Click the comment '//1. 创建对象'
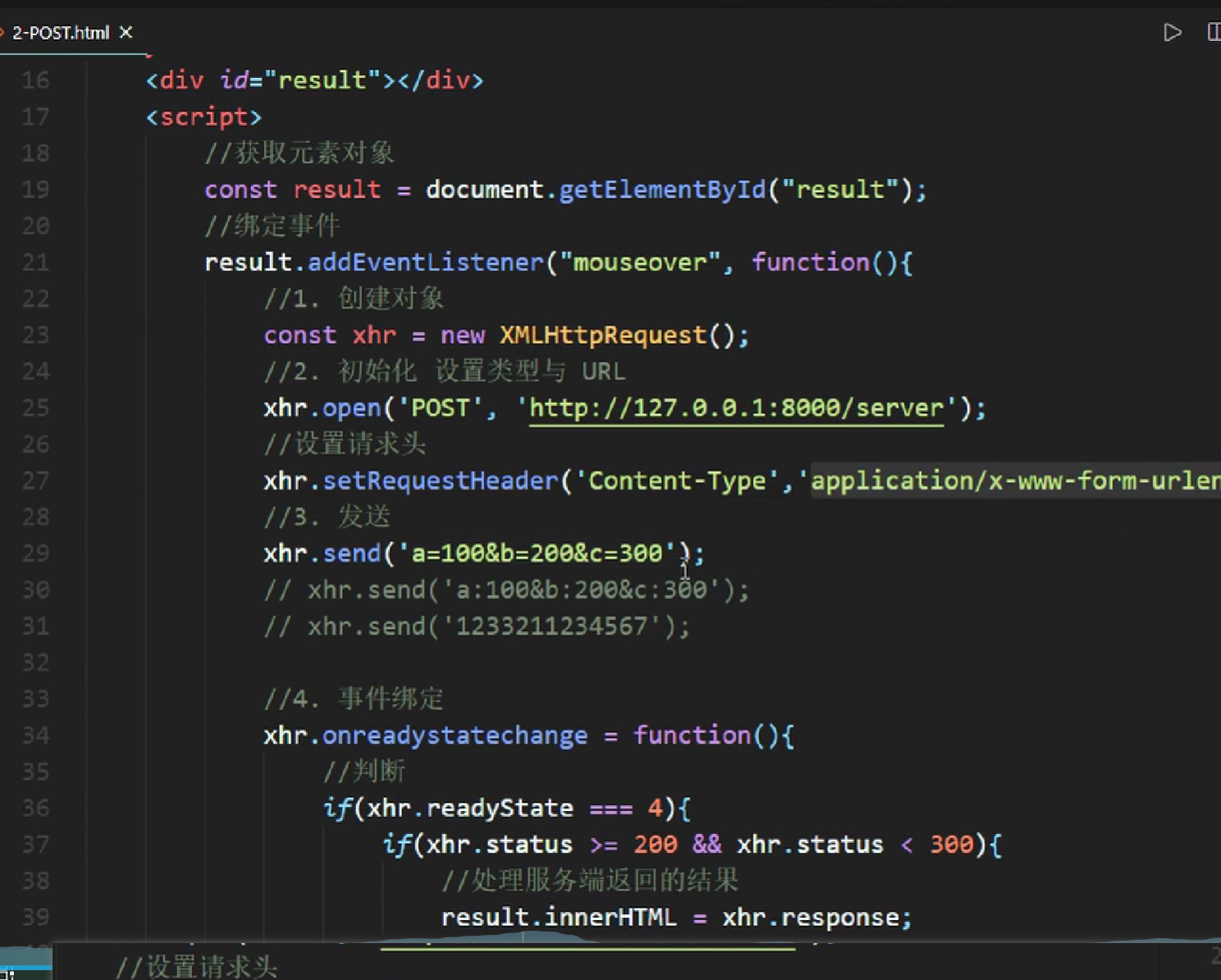 pyautogui.click(x=354, y=299)
